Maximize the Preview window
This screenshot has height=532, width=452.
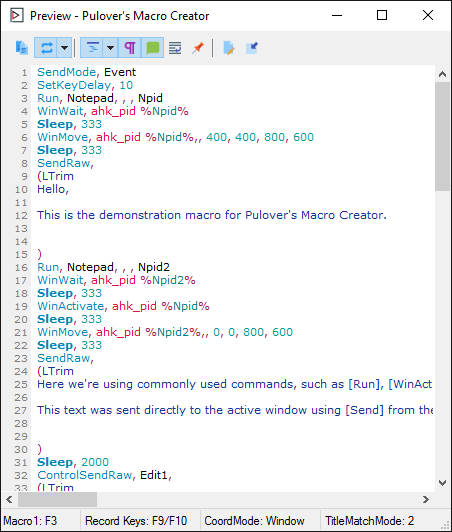[x=382, y=15]
